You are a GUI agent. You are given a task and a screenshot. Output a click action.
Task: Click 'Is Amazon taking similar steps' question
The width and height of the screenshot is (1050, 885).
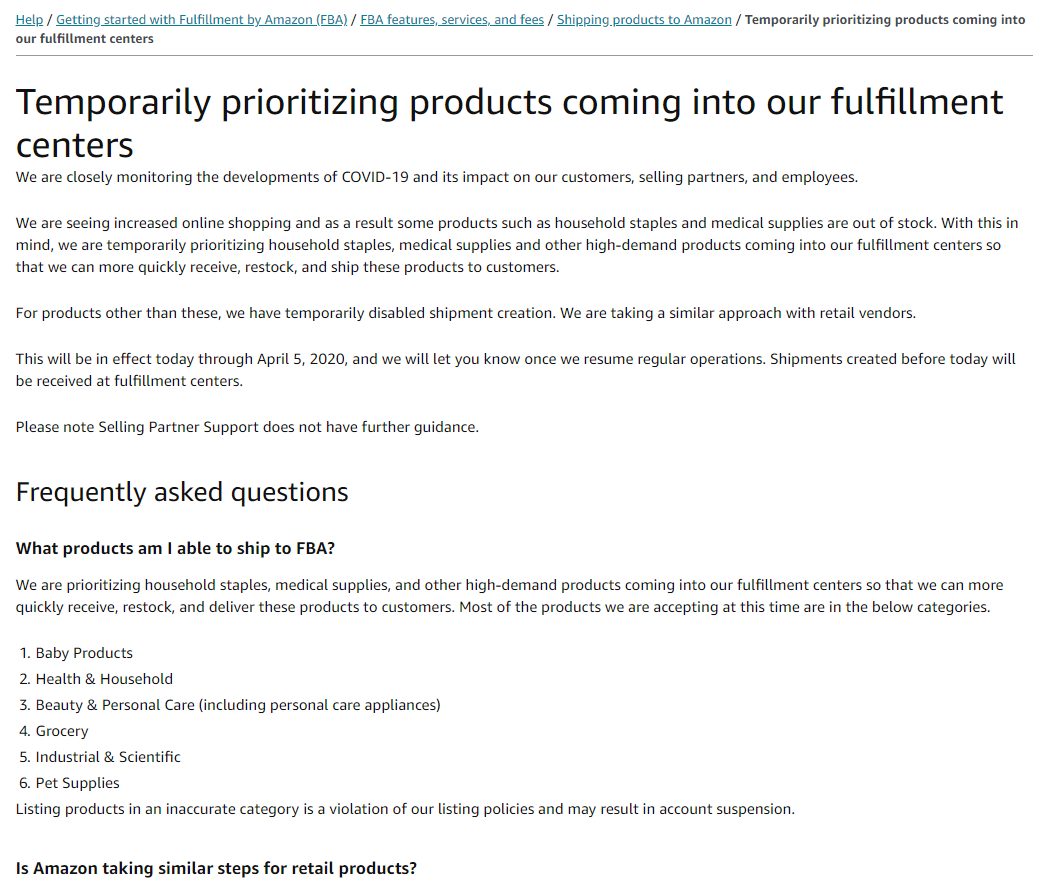click(216, 868)
